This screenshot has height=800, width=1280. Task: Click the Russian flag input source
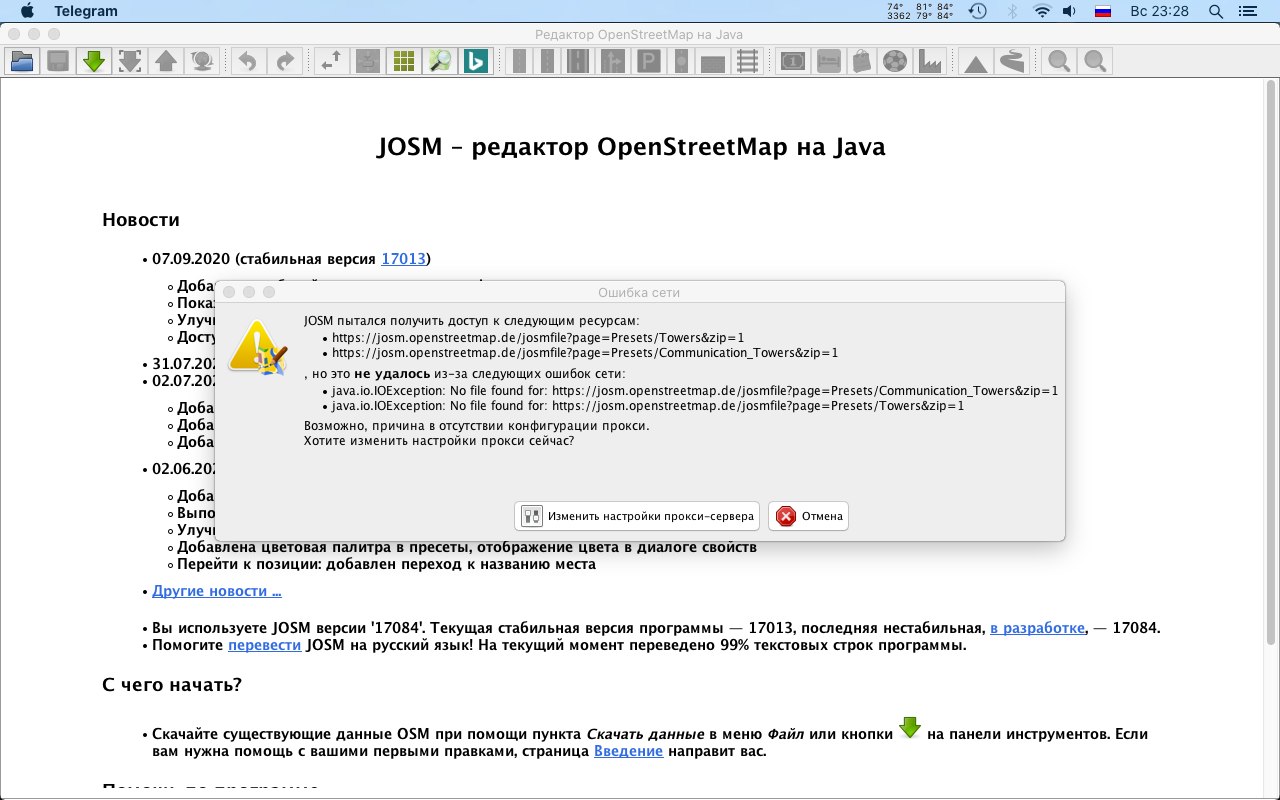click(1103, 11)
